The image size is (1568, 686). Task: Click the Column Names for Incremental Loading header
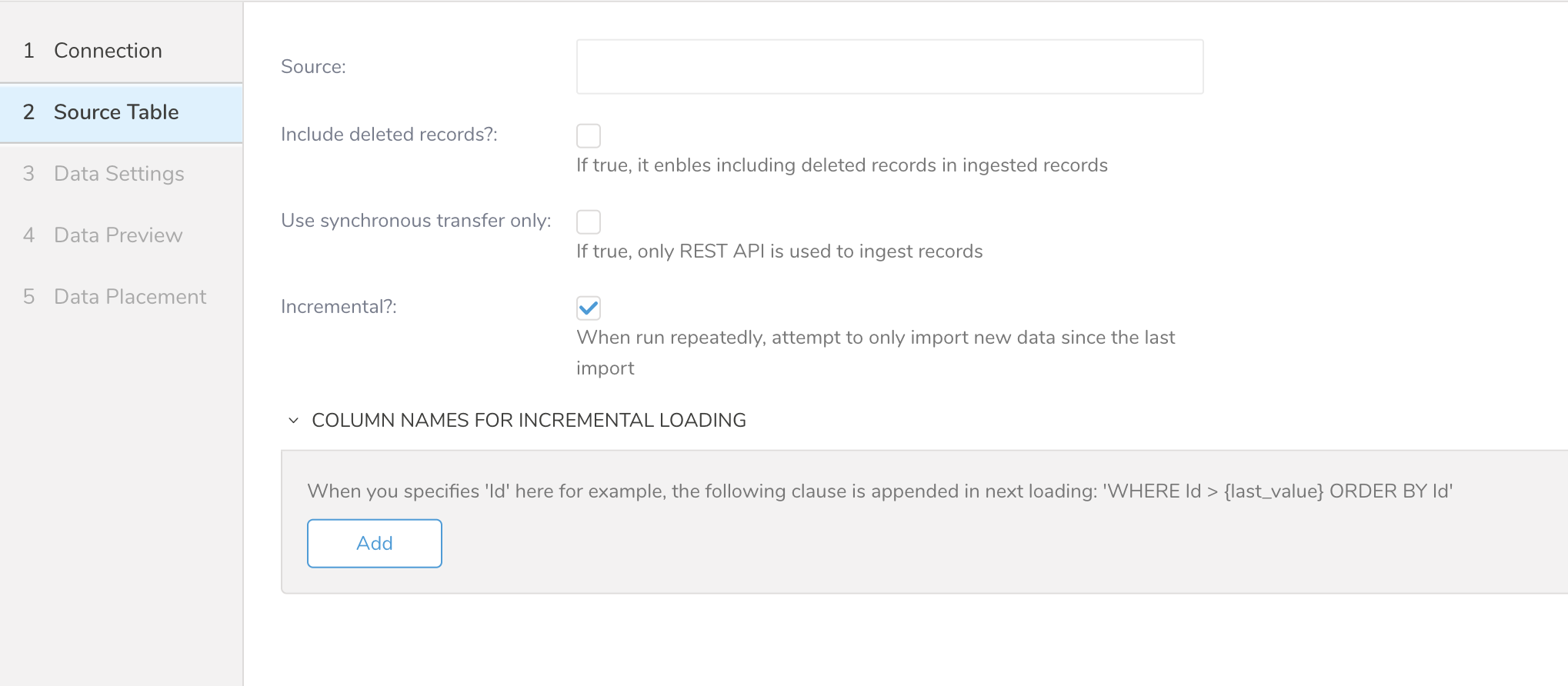[x=529, y=421]
